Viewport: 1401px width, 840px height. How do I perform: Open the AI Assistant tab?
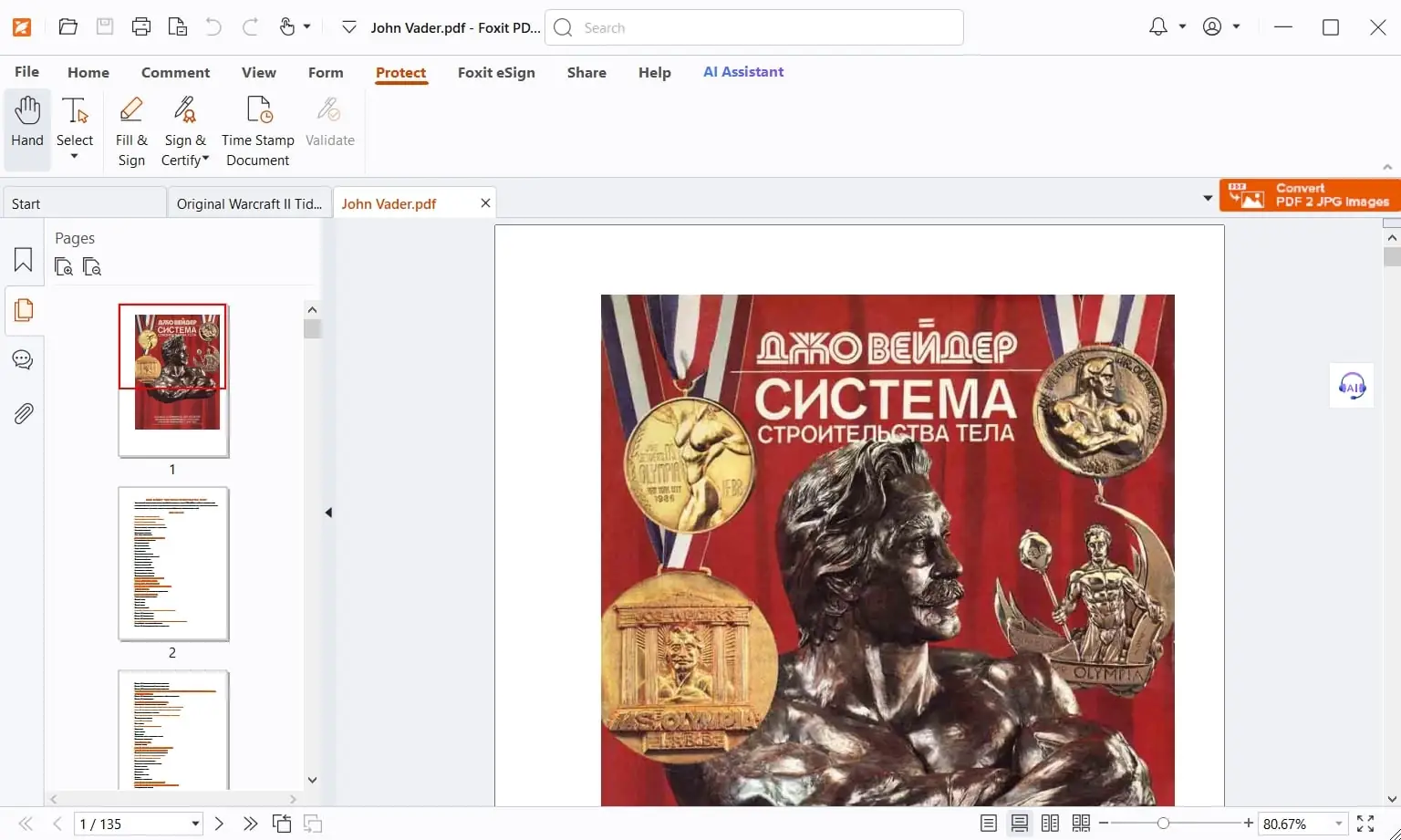(x=743, y=72)
